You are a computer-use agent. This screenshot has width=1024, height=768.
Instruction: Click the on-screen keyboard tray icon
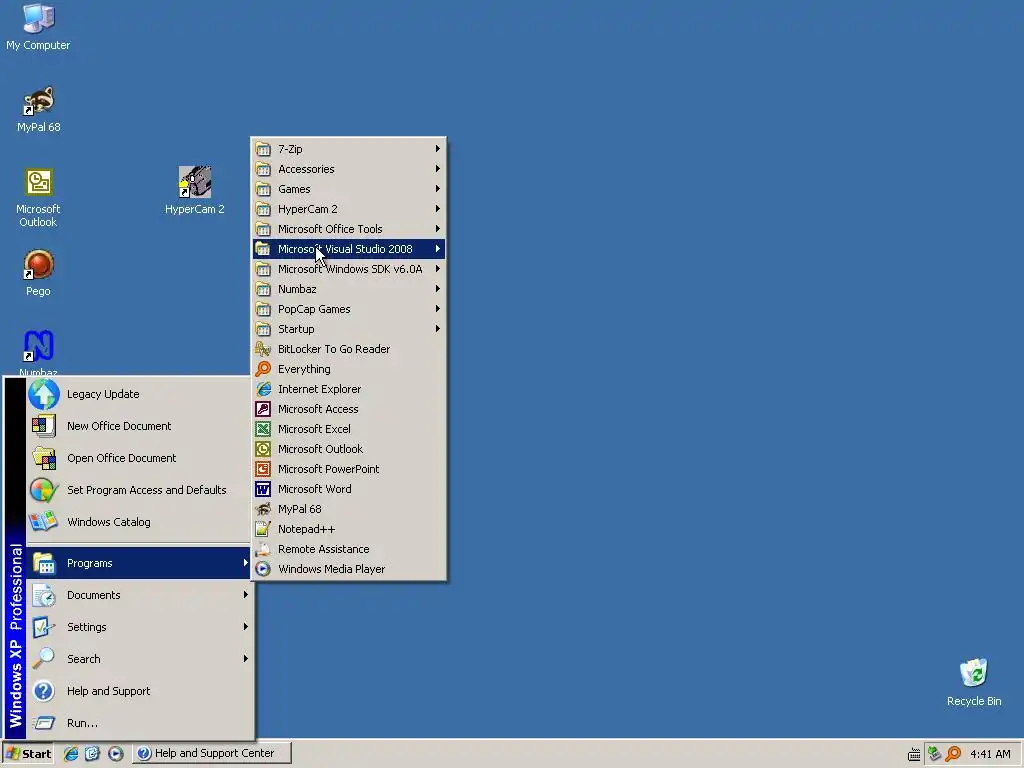click(914, 755)
